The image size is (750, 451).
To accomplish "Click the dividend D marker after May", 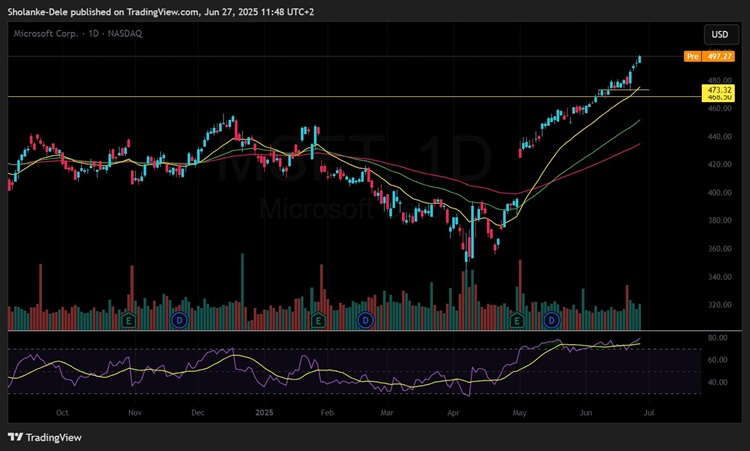I will click(x=551, y=320).
